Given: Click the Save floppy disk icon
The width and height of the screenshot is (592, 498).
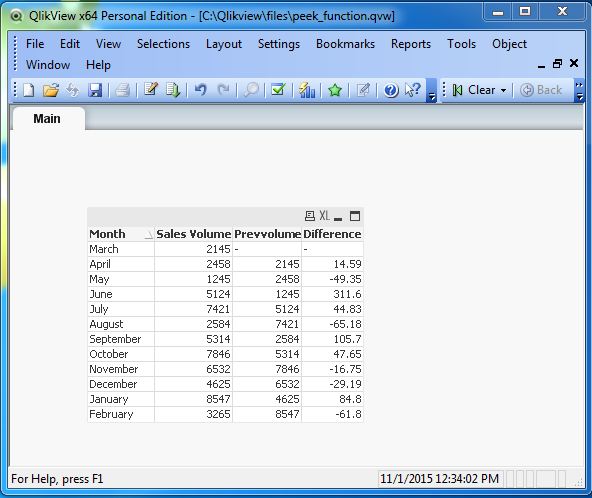Looking at the screenshot, I should pyautogui.click(x=95, y=90).
